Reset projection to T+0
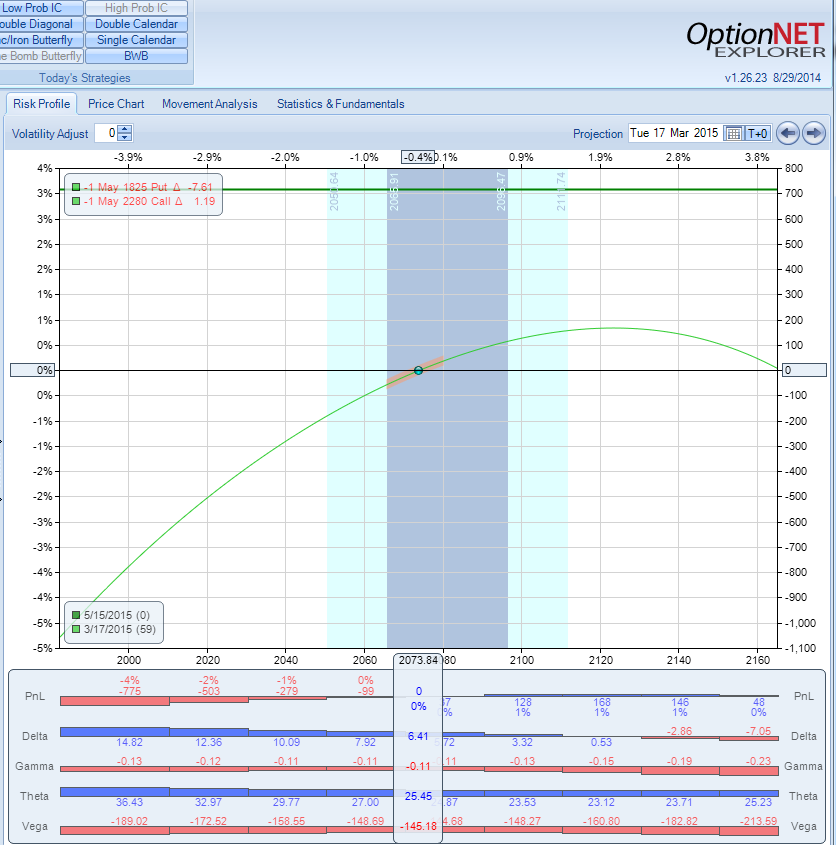 757,133
